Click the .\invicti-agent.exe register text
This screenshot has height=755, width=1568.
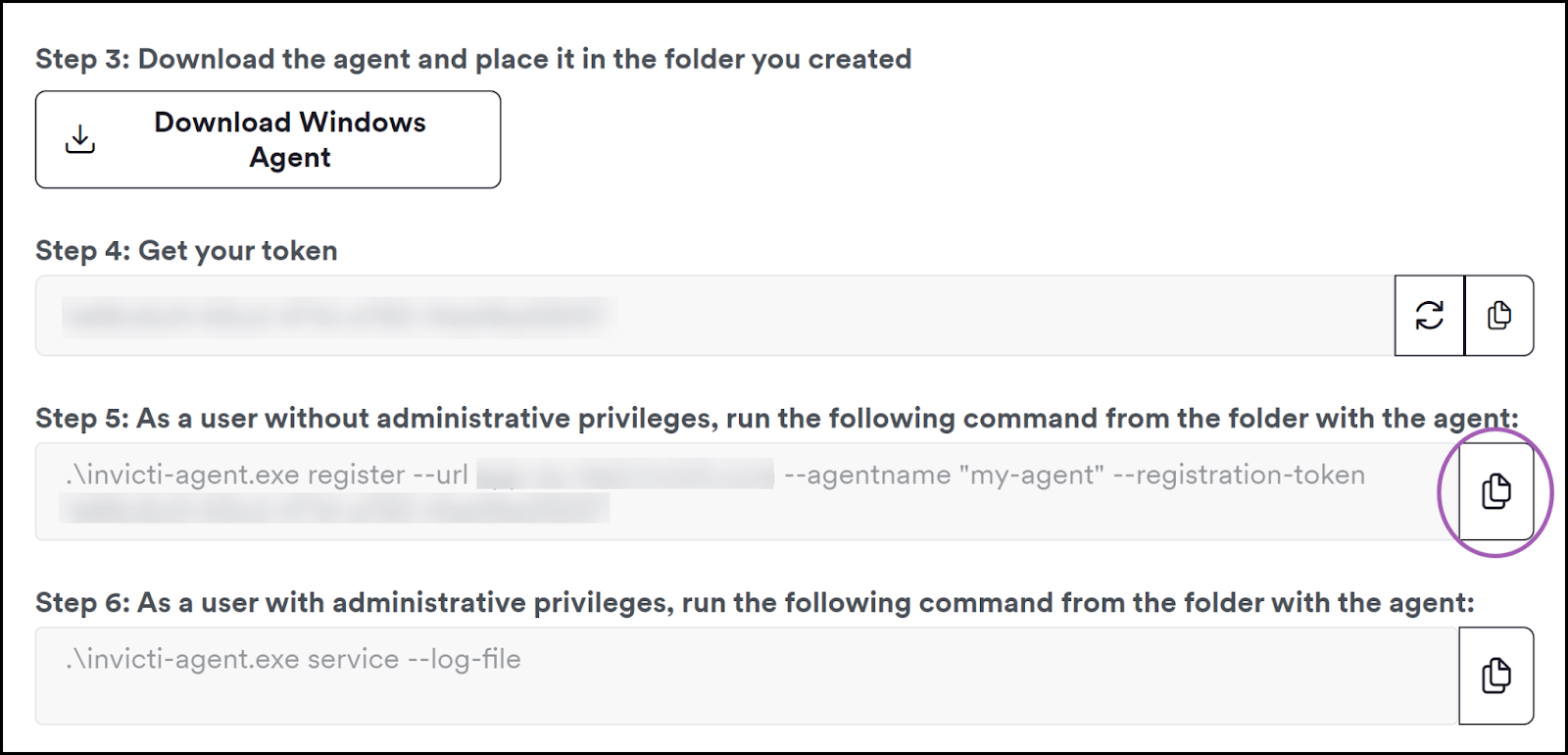(235, 475)
